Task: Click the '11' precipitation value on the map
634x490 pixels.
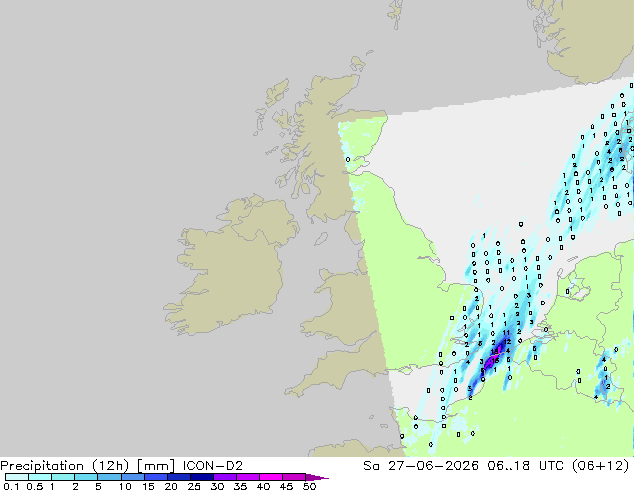Action: point(506,333)
